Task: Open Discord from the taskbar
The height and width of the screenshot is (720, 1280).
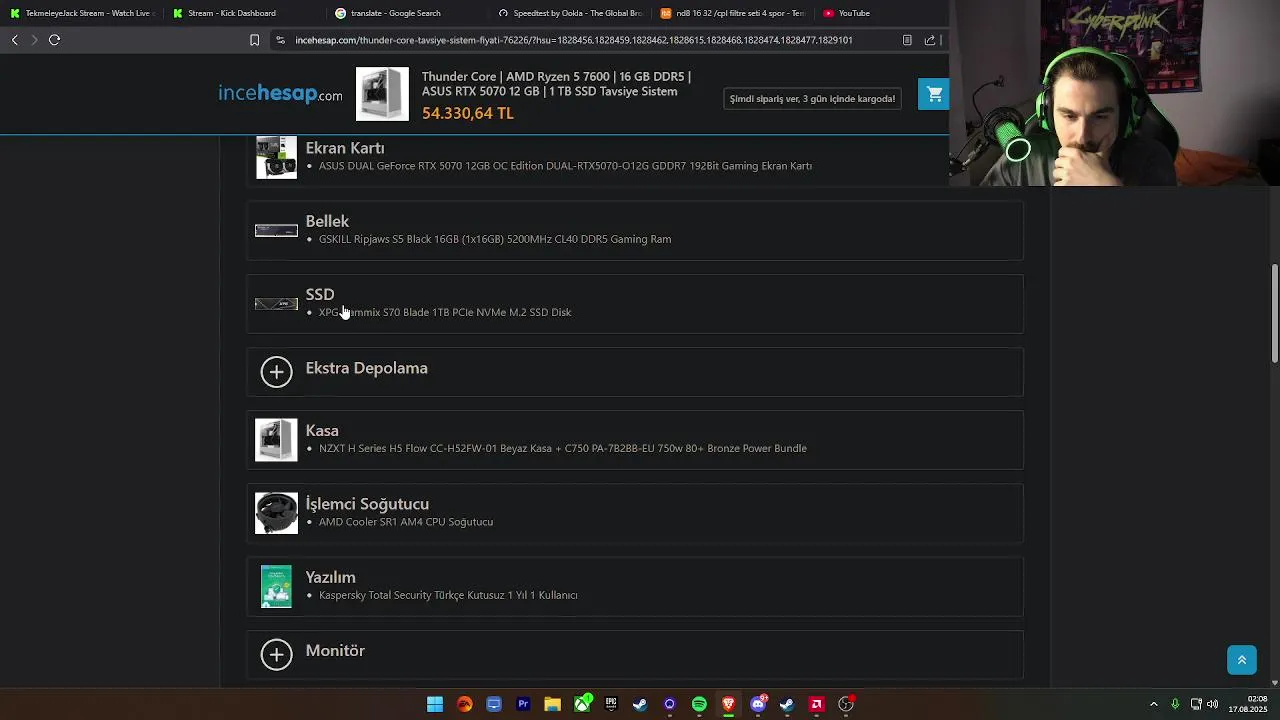Action: point(758,704)
